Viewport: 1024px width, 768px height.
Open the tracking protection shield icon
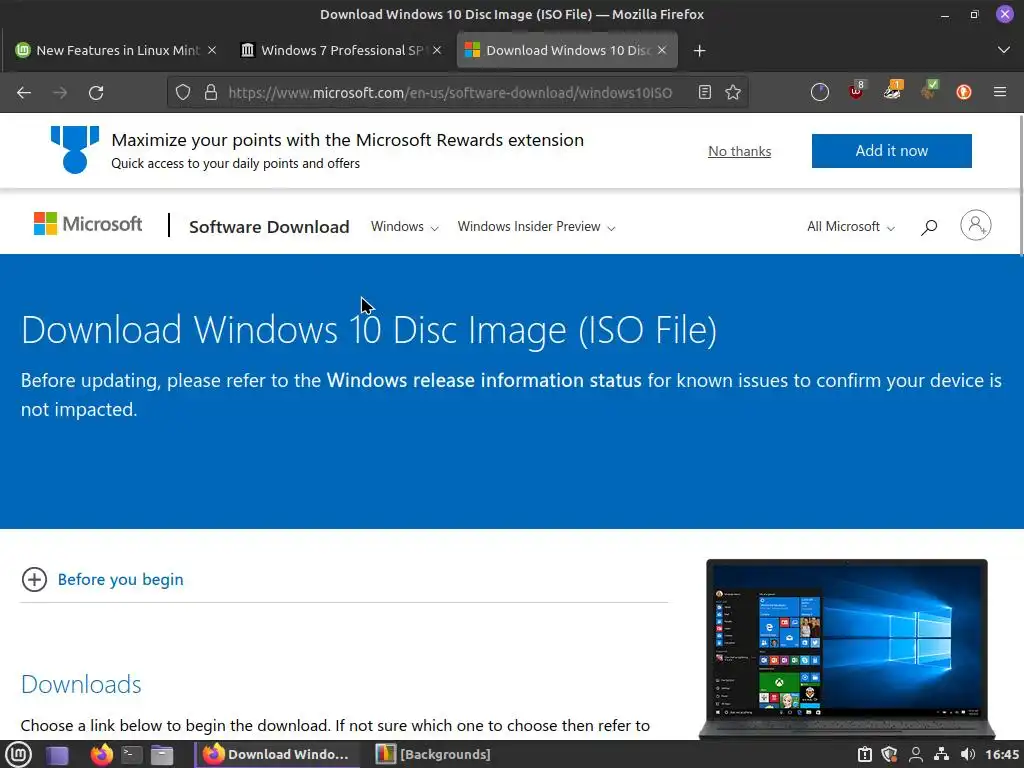point(183,93)
